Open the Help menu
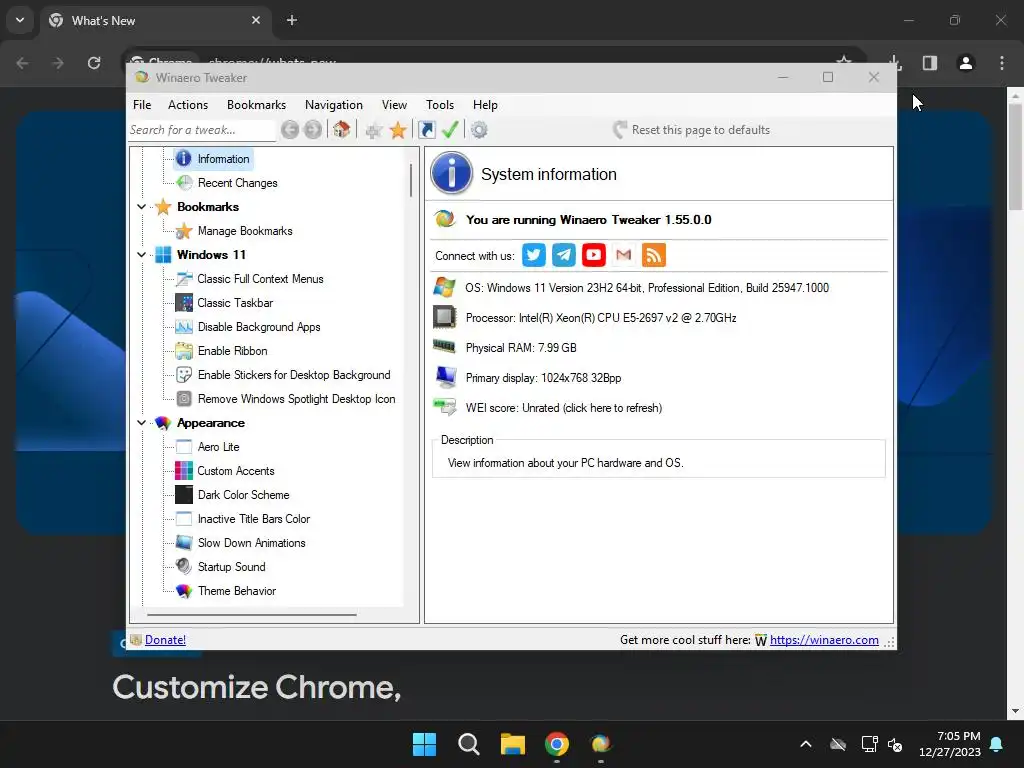Screen dimensions: 1024x768 tap(485, 104)
